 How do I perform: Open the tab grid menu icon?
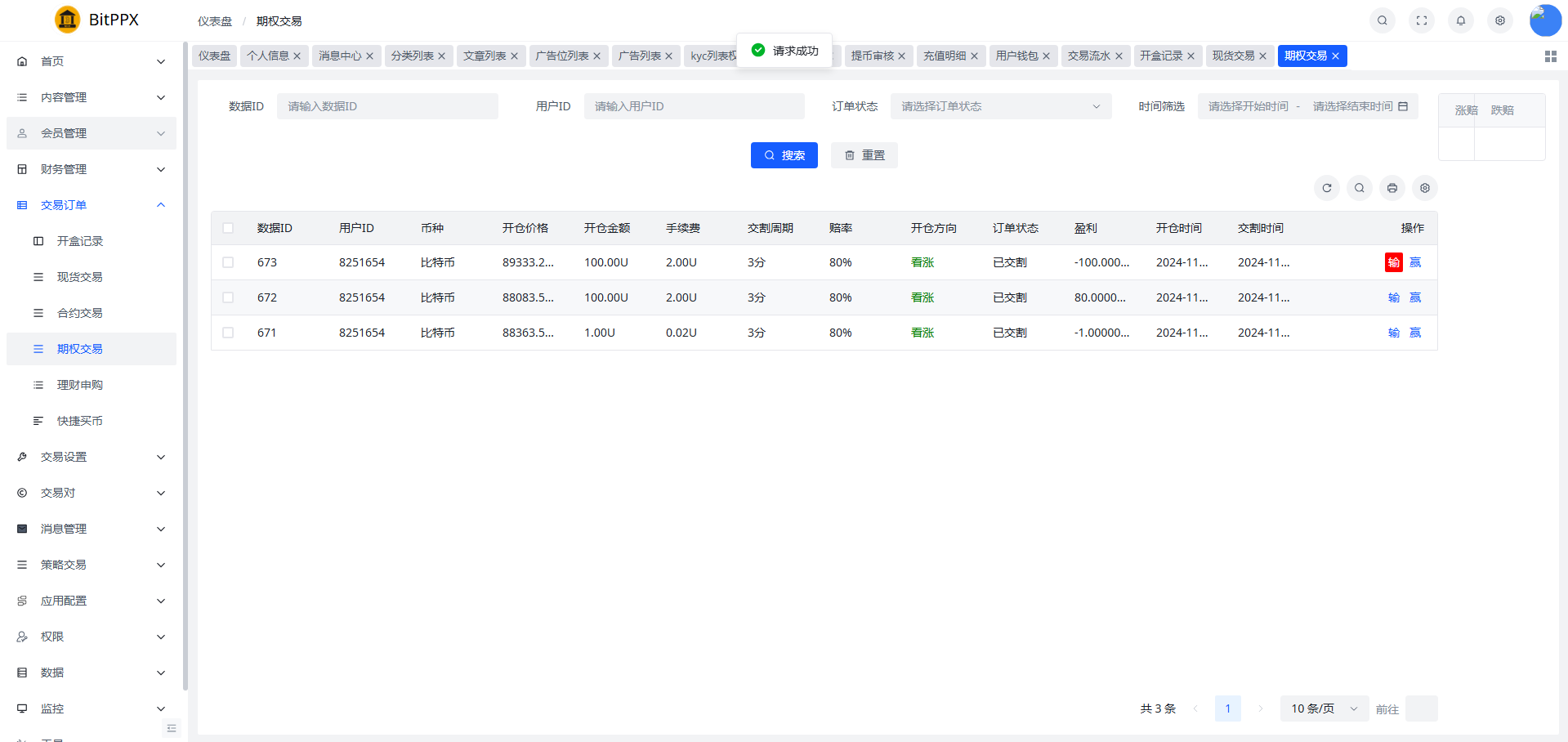click(1550, 56)
